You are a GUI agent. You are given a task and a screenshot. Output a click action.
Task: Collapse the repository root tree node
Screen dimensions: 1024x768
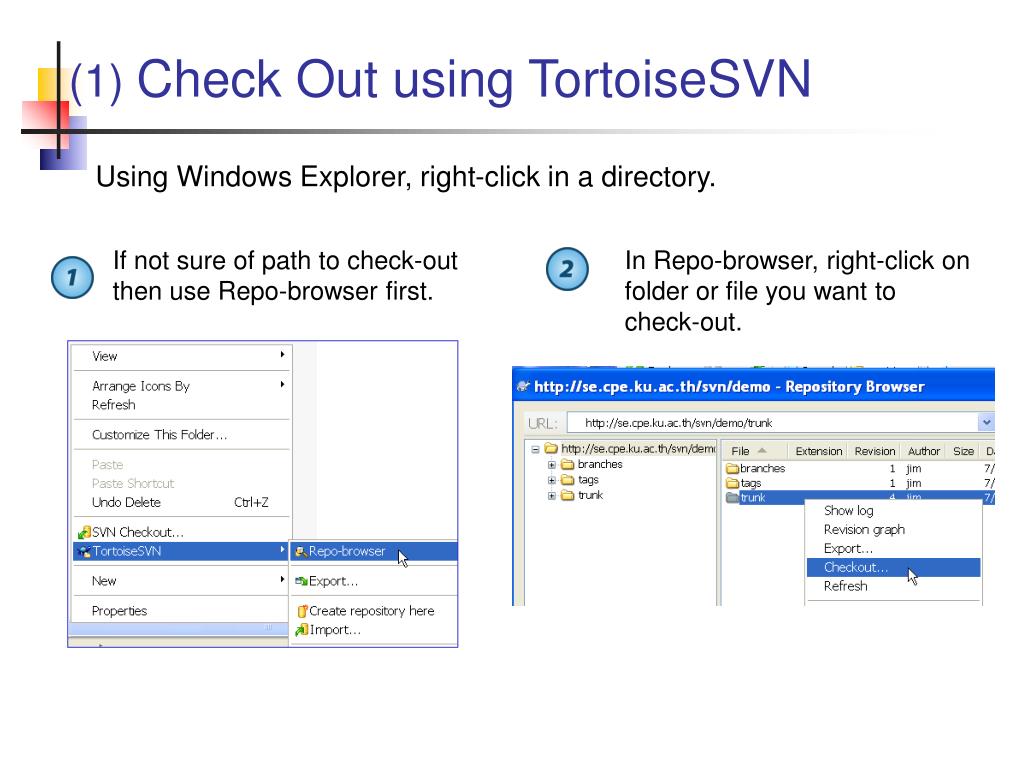[x=536, y=449]
